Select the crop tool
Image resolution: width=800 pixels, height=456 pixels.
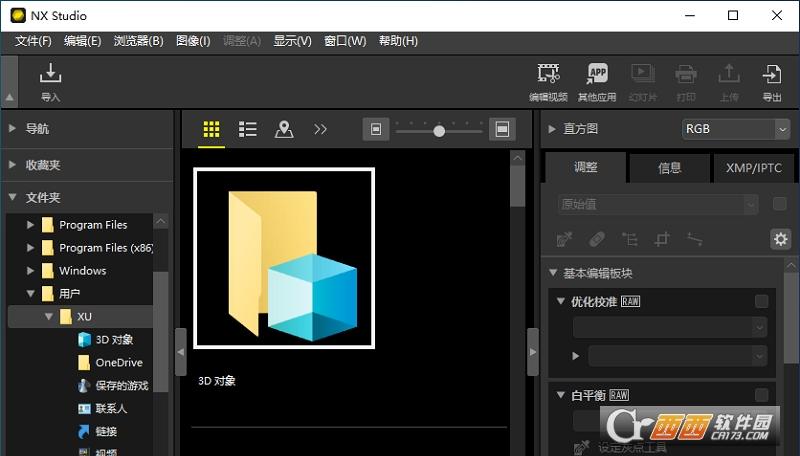[x=662, y=239]
